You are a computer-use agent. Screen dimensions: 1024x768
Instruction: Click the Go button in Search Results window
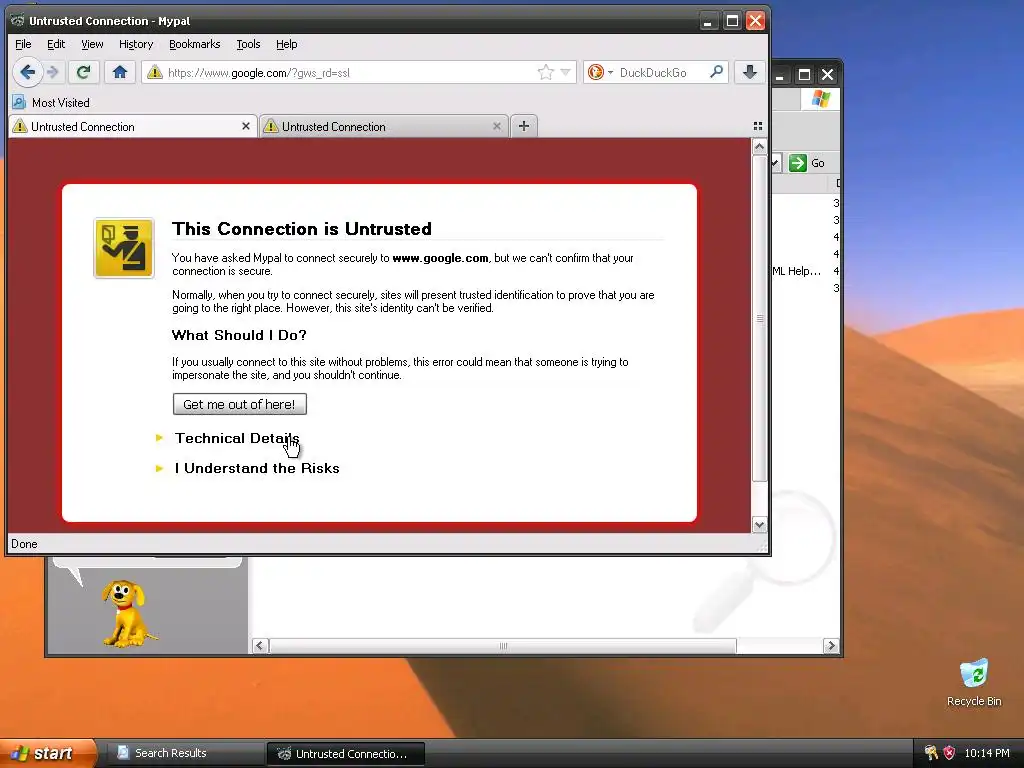807,163
